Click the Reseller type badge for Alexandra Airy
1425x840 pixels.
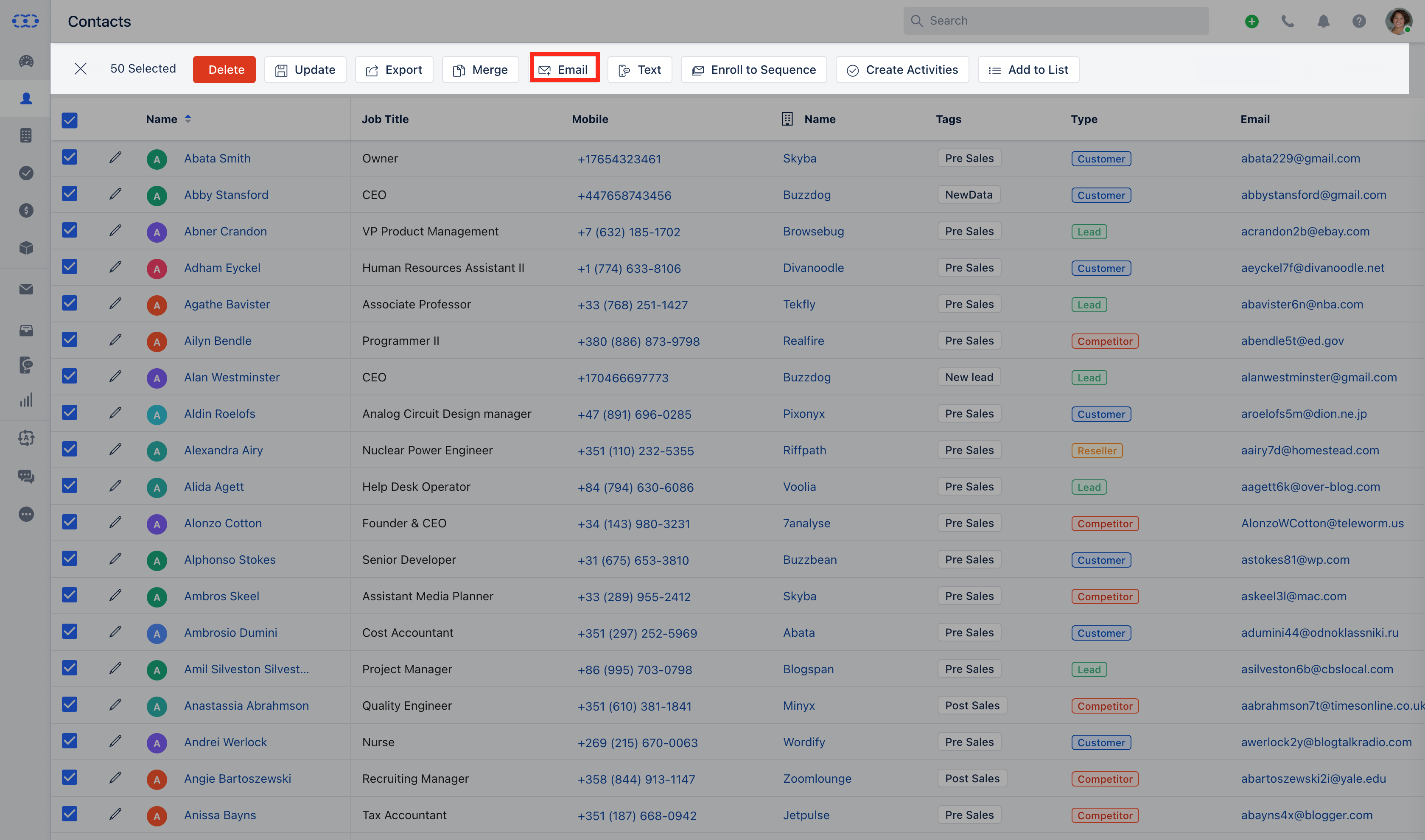1097,451
